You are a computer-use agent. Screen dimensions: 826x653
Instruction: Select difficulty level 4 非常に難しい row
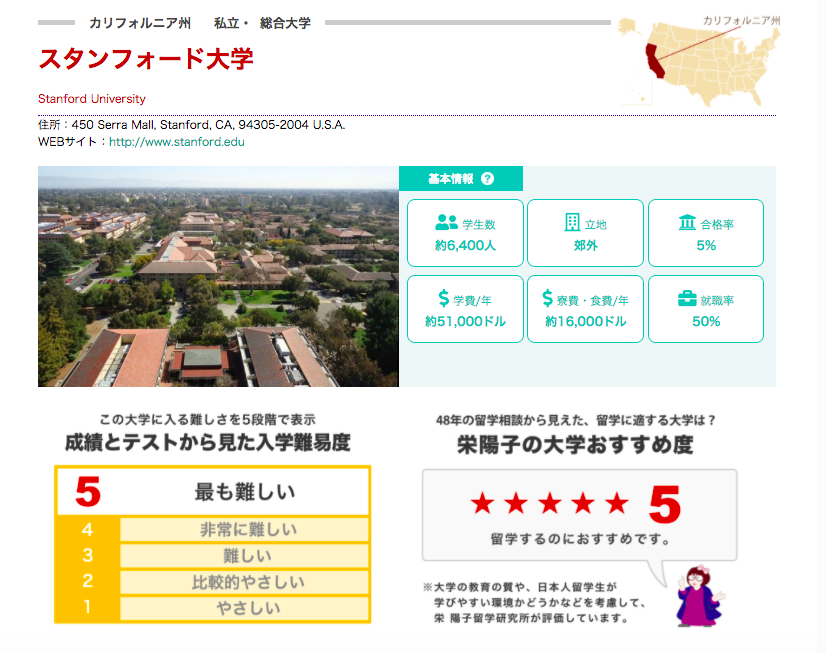click(213, 529)
